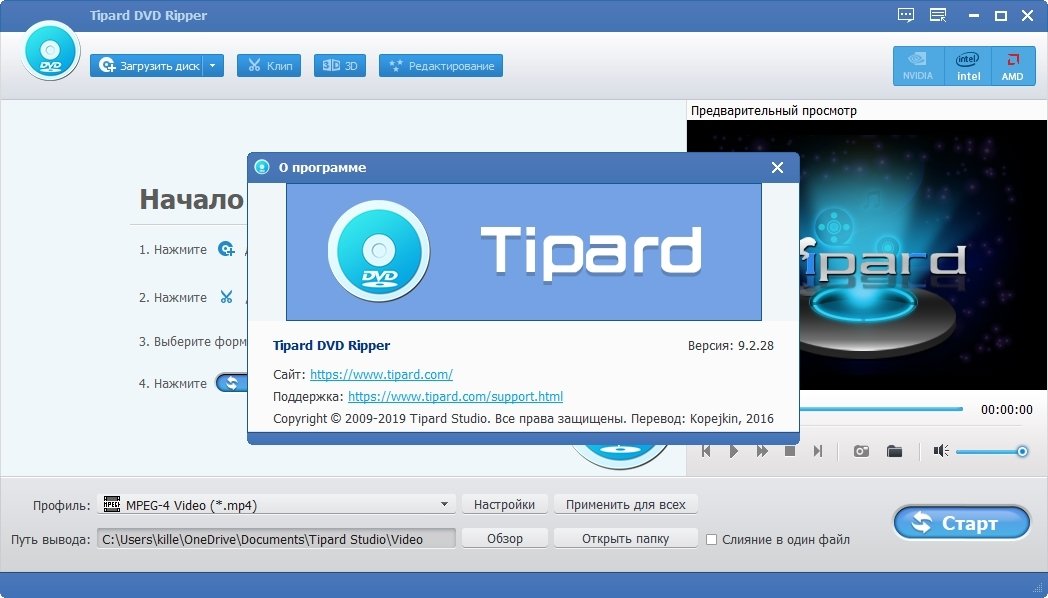Viewport: 1048px width, 598px height.
Task: Click the scissors icon in step 2
Action: [227, 297]
